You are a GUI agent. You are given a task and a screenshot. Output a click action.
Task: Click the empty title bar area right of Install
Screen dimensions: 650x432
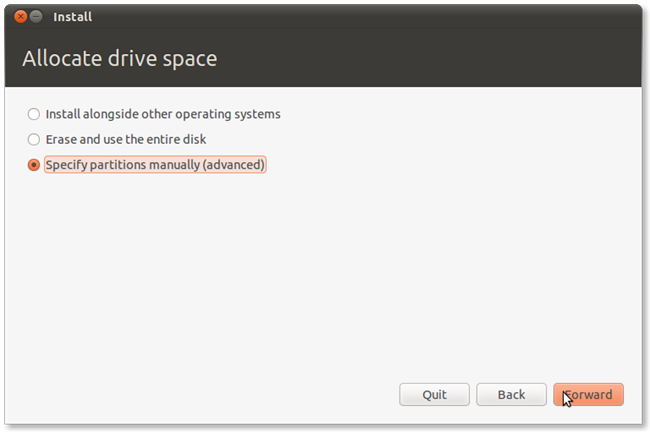[x=350, y=17]
